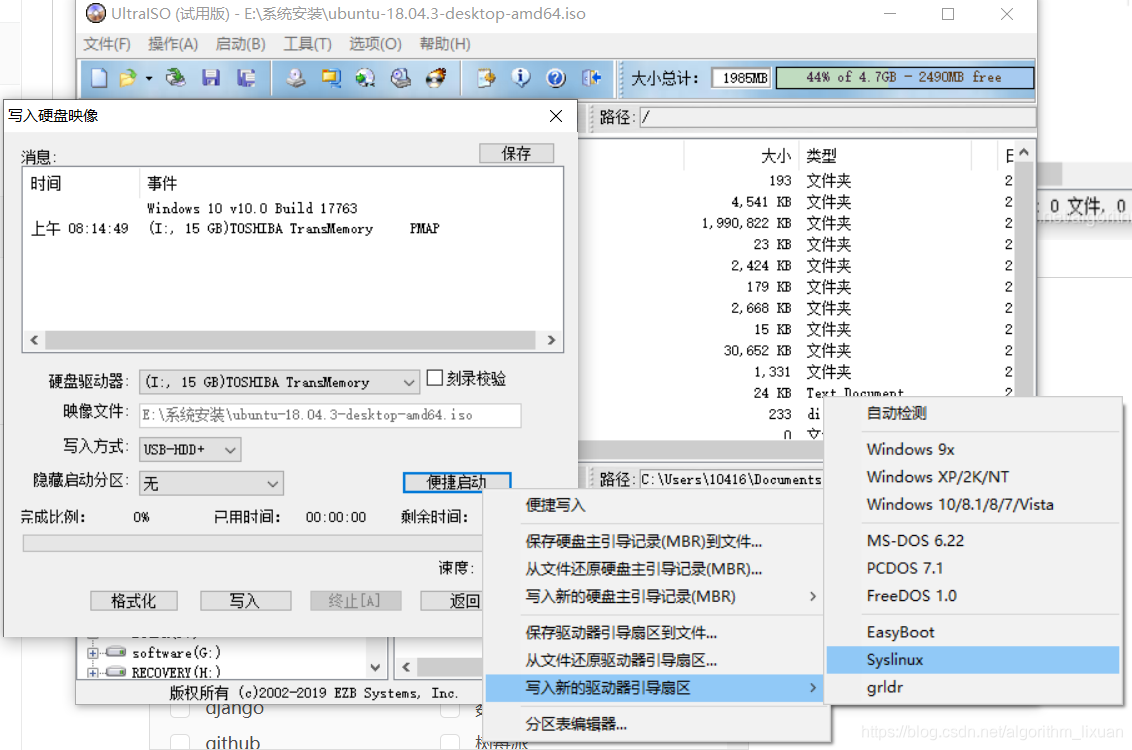Click the 大小总计 1985MB field

click(x=741, y=78)
